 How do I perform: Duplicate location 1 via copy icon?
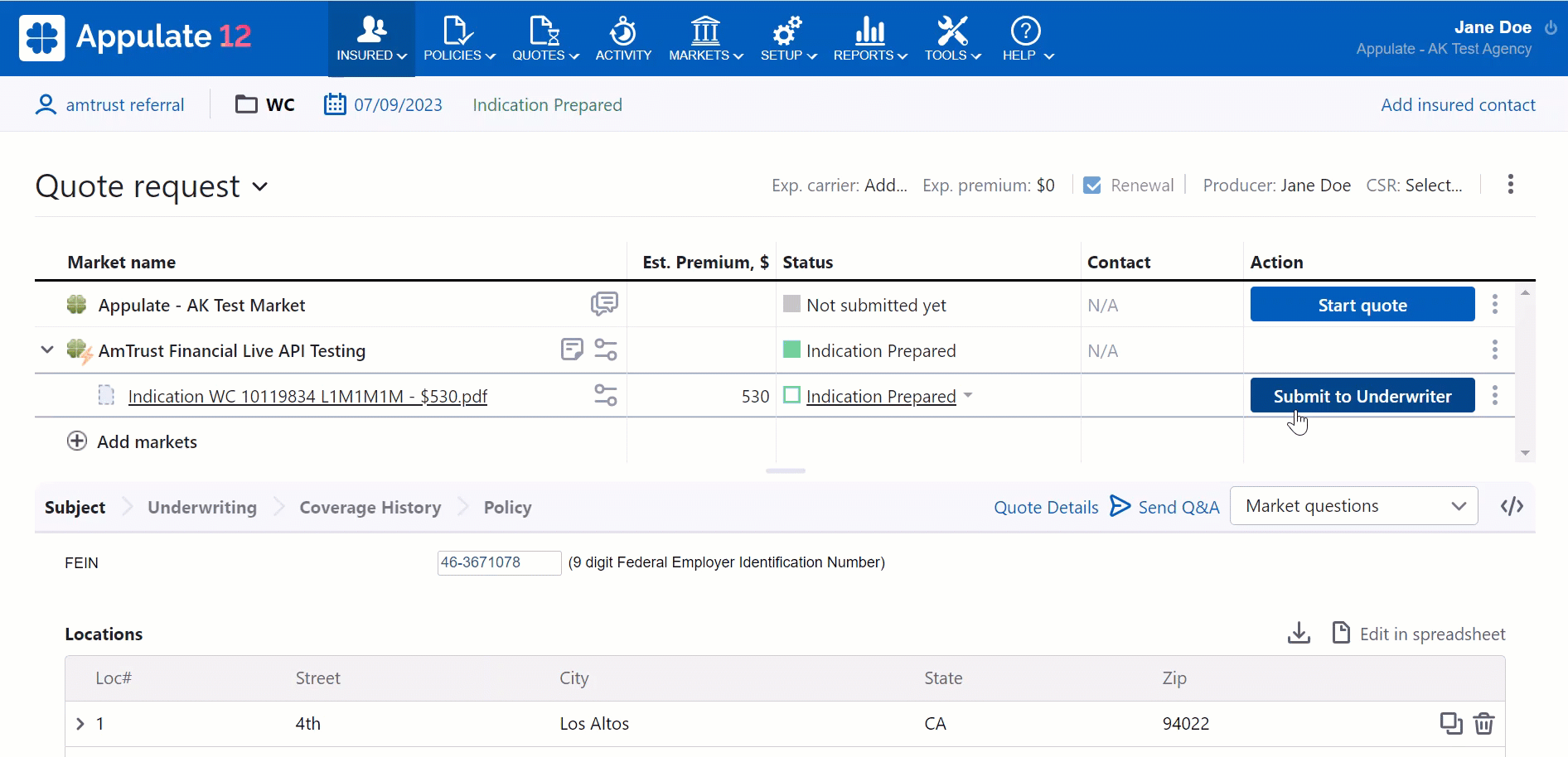click(1451, 723)
